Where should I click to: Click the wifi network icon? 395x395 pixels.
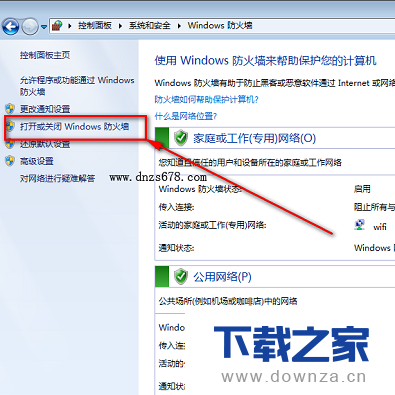(x=359, y=225)
